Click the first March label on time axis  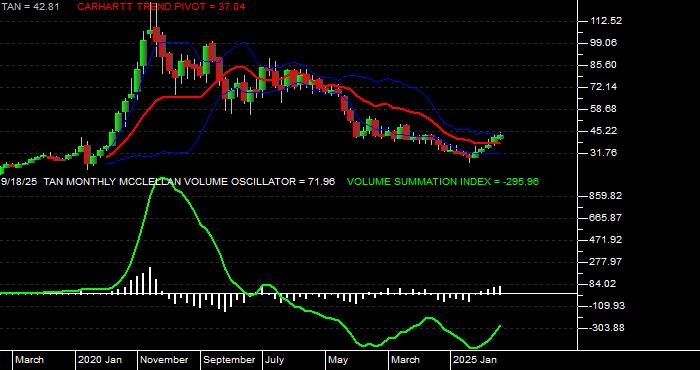(29, 360)
